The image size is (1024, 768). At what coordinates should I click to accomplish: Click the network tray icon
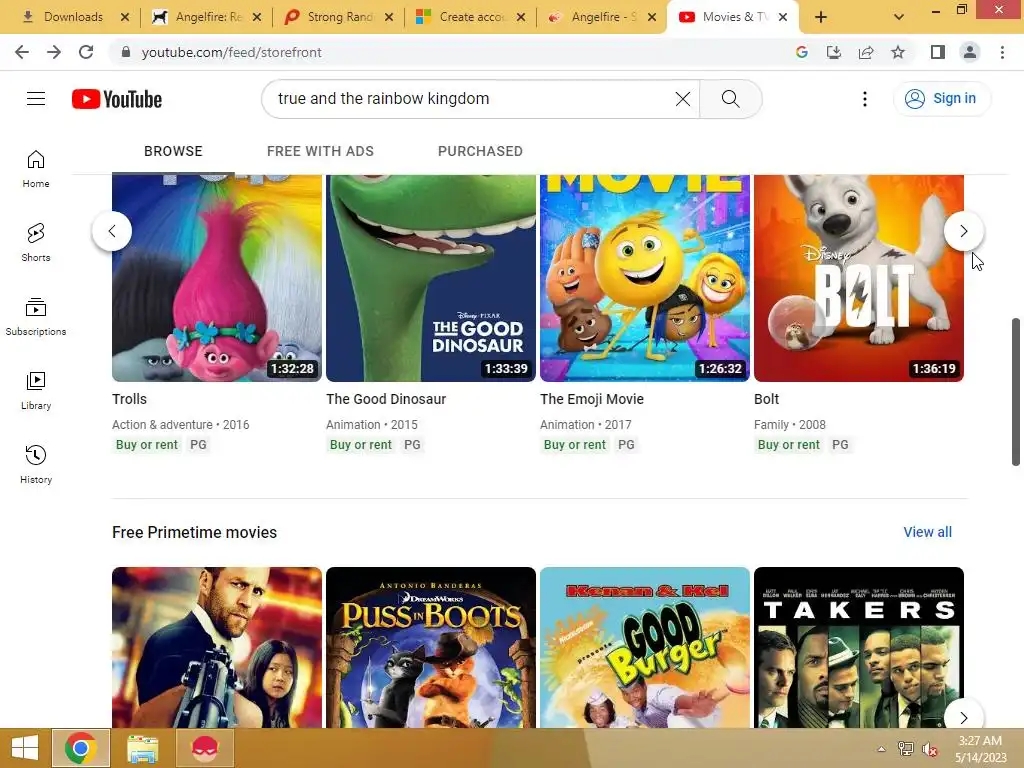905,748
